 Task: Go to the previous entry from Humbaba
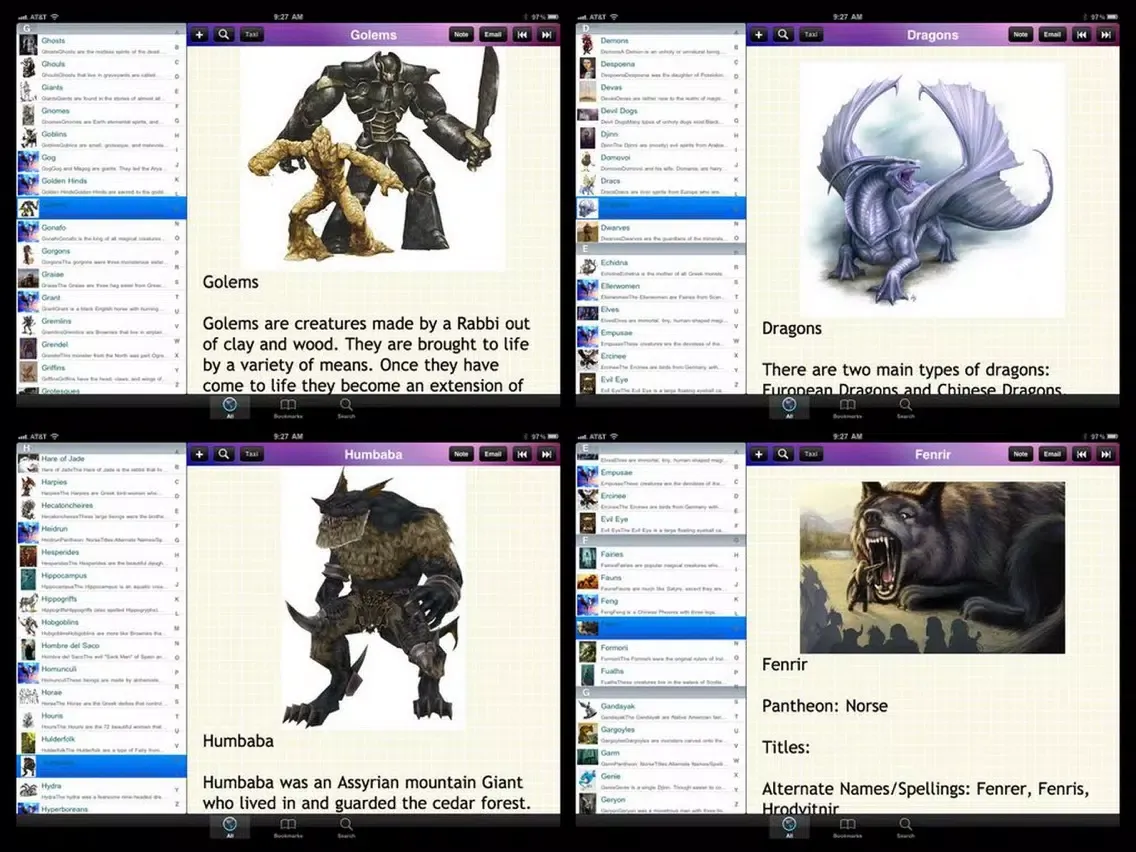coord(522,454)
